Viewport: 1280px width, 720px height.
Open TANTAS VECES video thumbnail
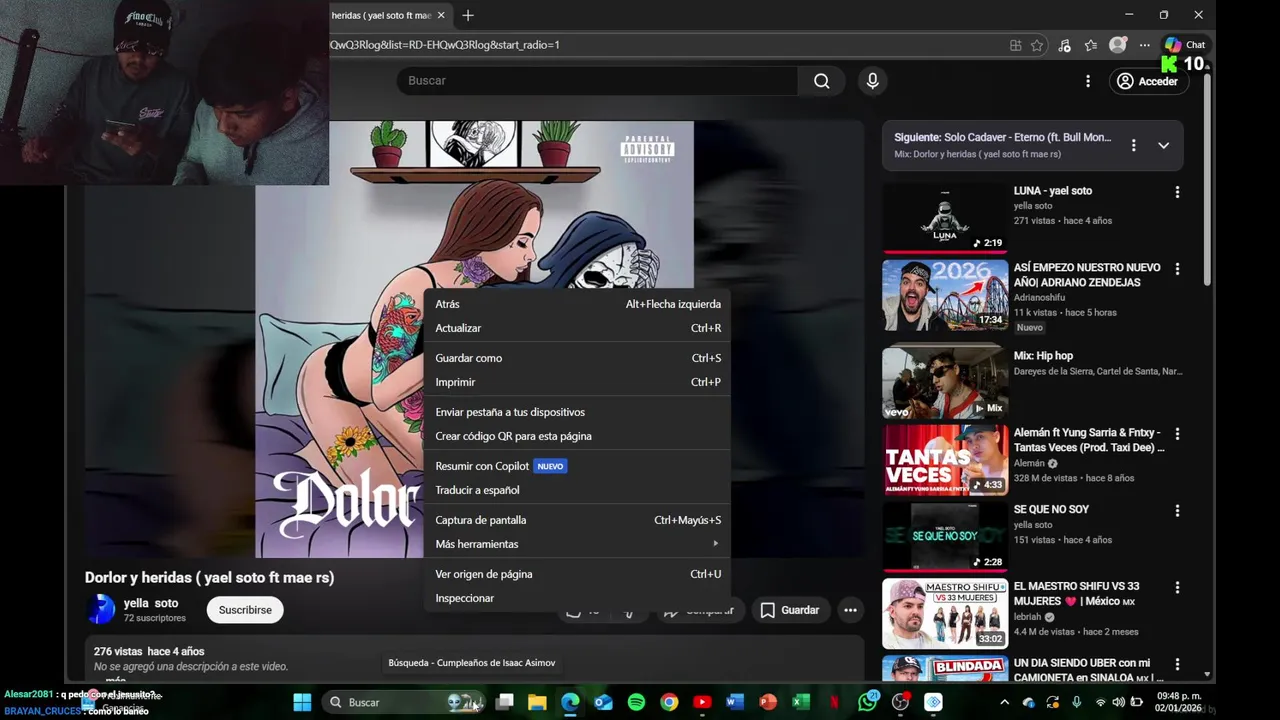(945, 459)
